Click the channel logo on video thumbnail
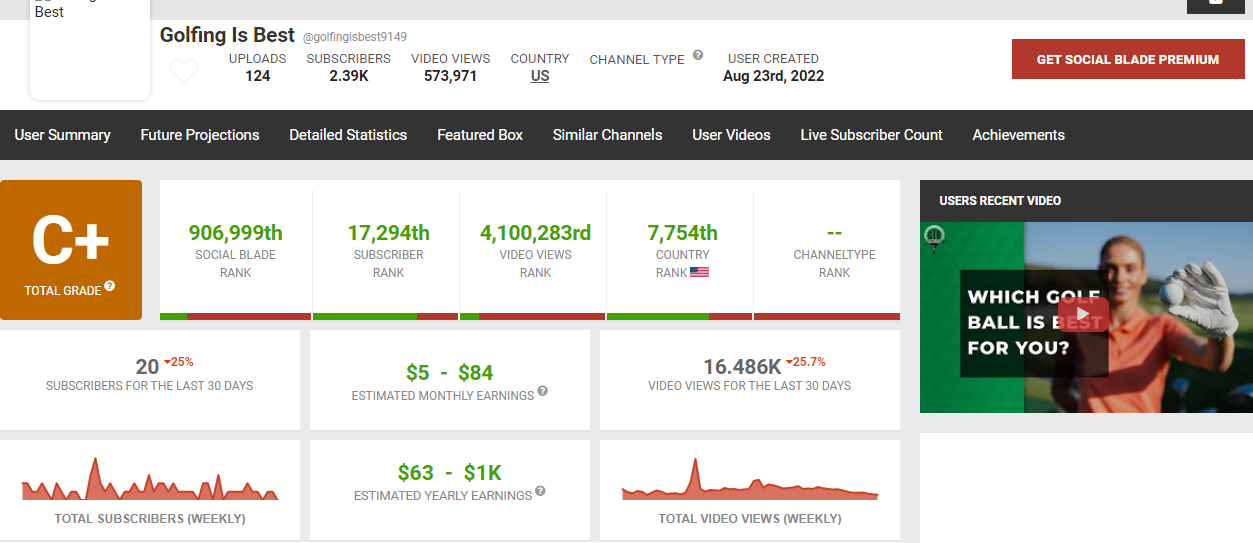 [x=936, y=236]
